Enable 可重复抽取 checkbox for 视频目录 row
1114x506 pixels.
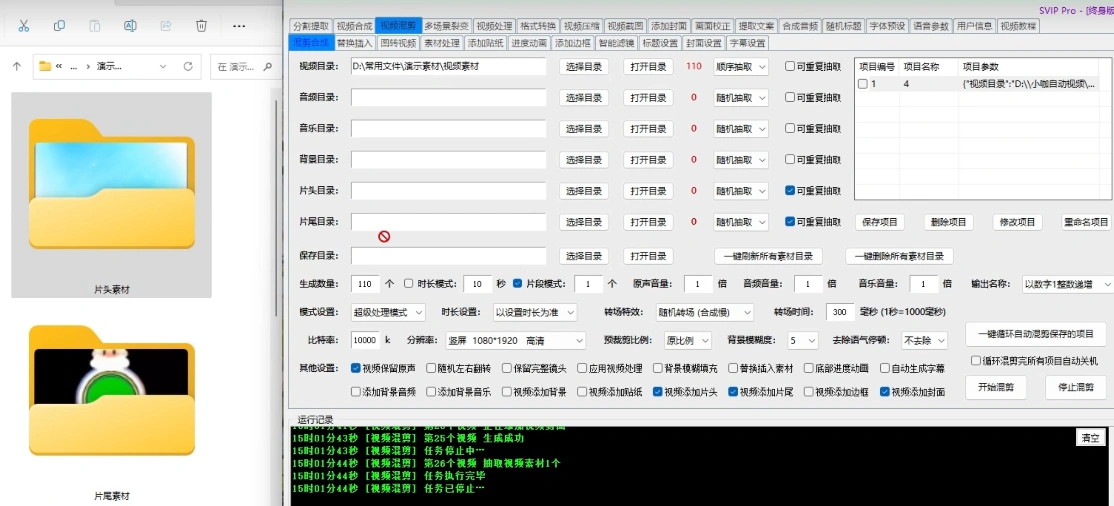tap(790, 67)
